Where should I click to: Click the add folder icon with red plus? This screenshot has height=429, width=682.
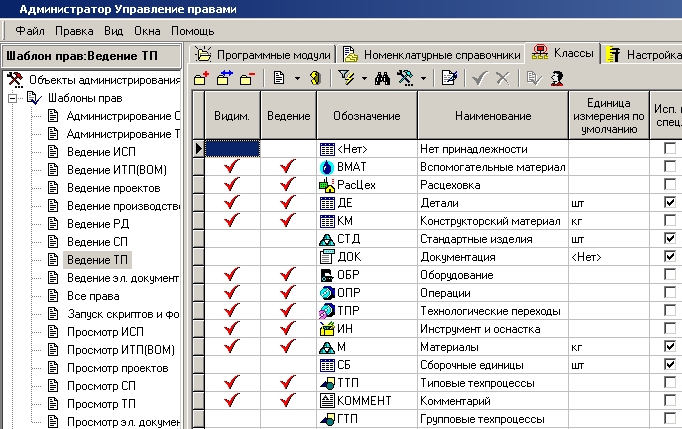click(201, 78)
